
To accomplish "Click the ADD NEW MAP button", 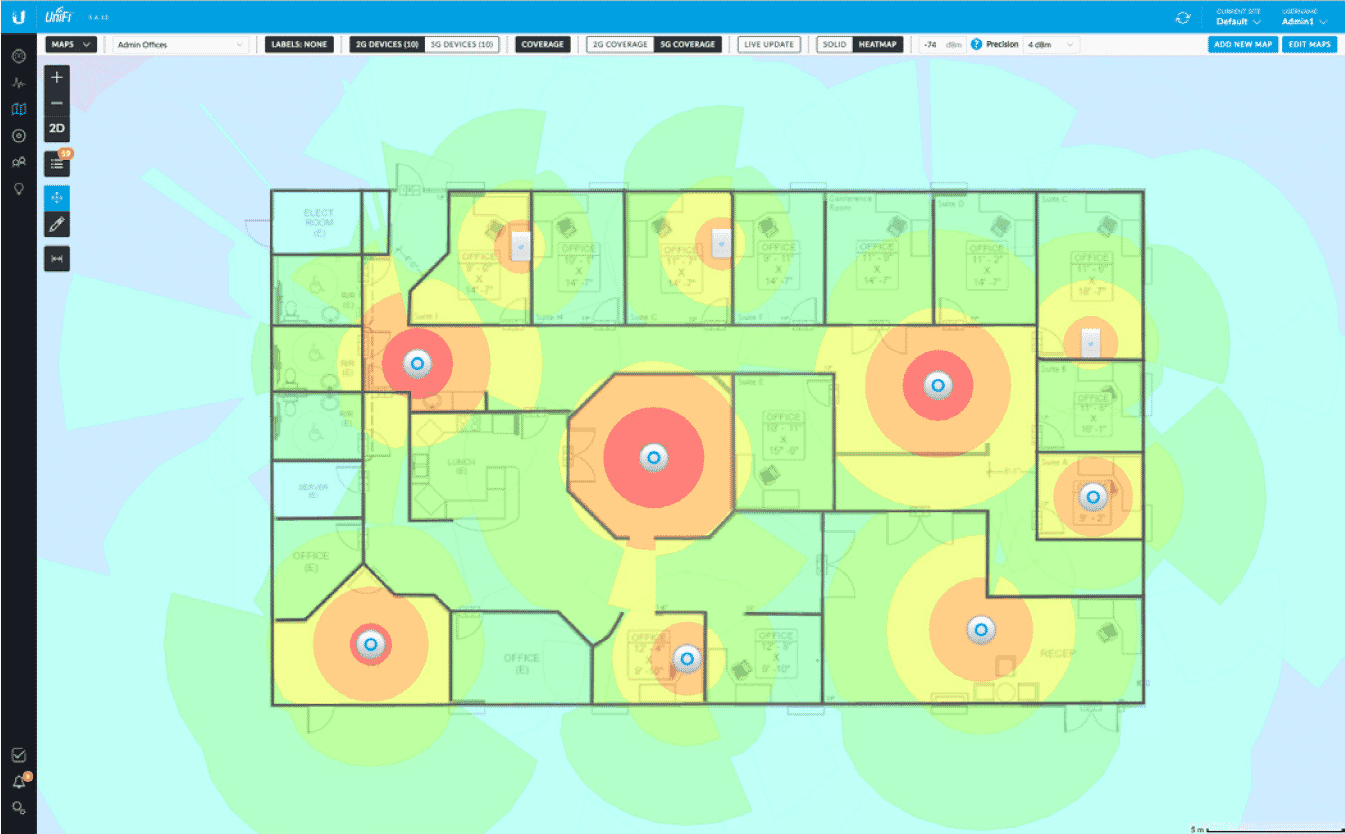I will click(x=1243, y=45).
